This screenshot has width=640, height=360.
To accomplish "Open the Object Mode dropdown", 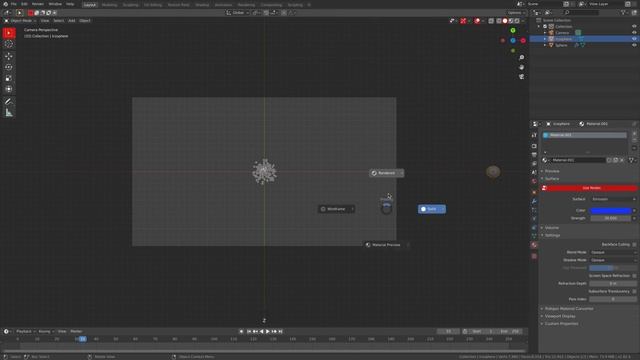I will (x=20, y=20).
